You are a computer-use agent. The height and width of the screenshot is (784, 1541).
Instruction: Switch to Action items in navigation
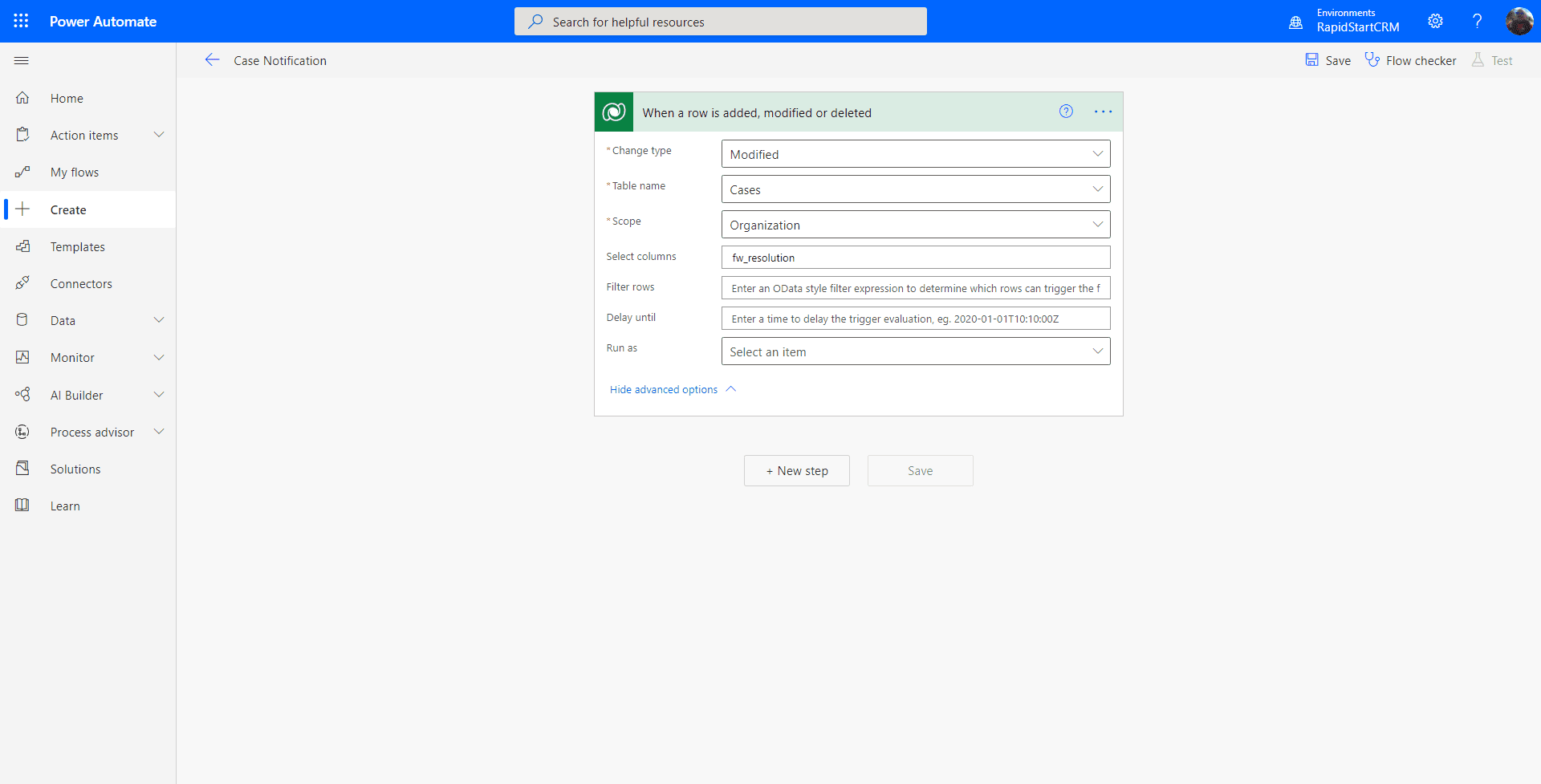click(84, 135)
